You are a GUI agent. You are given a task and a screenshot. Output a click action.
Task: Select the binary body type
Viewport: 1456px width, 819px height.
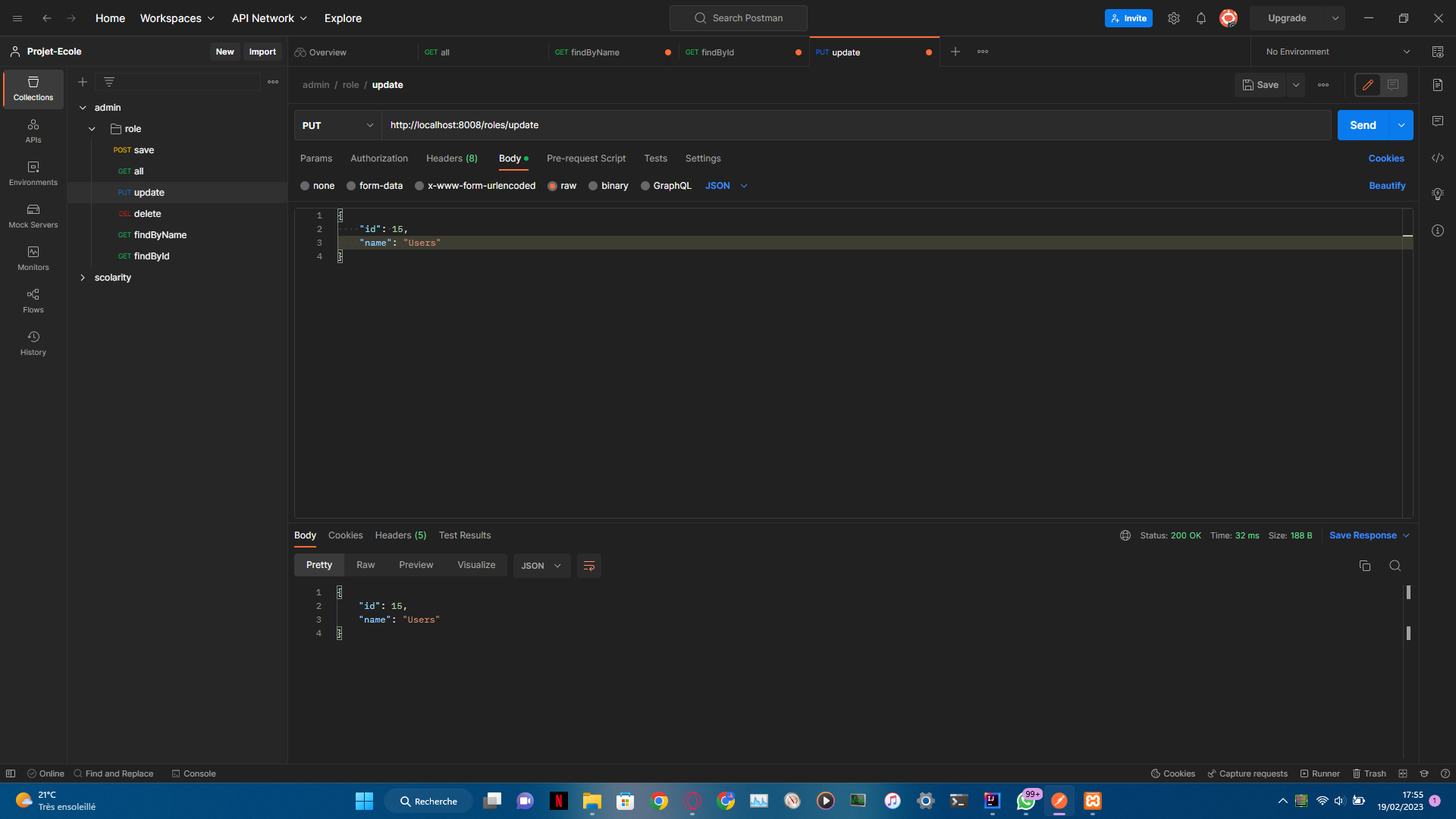pos(608,186)
